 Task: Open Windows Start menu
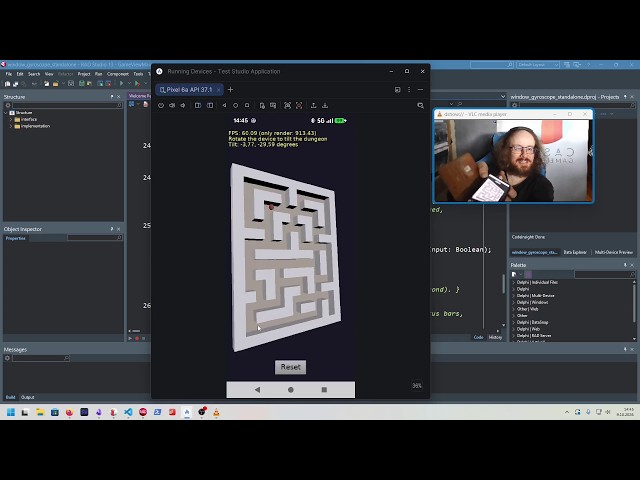[x=11, y=412]
